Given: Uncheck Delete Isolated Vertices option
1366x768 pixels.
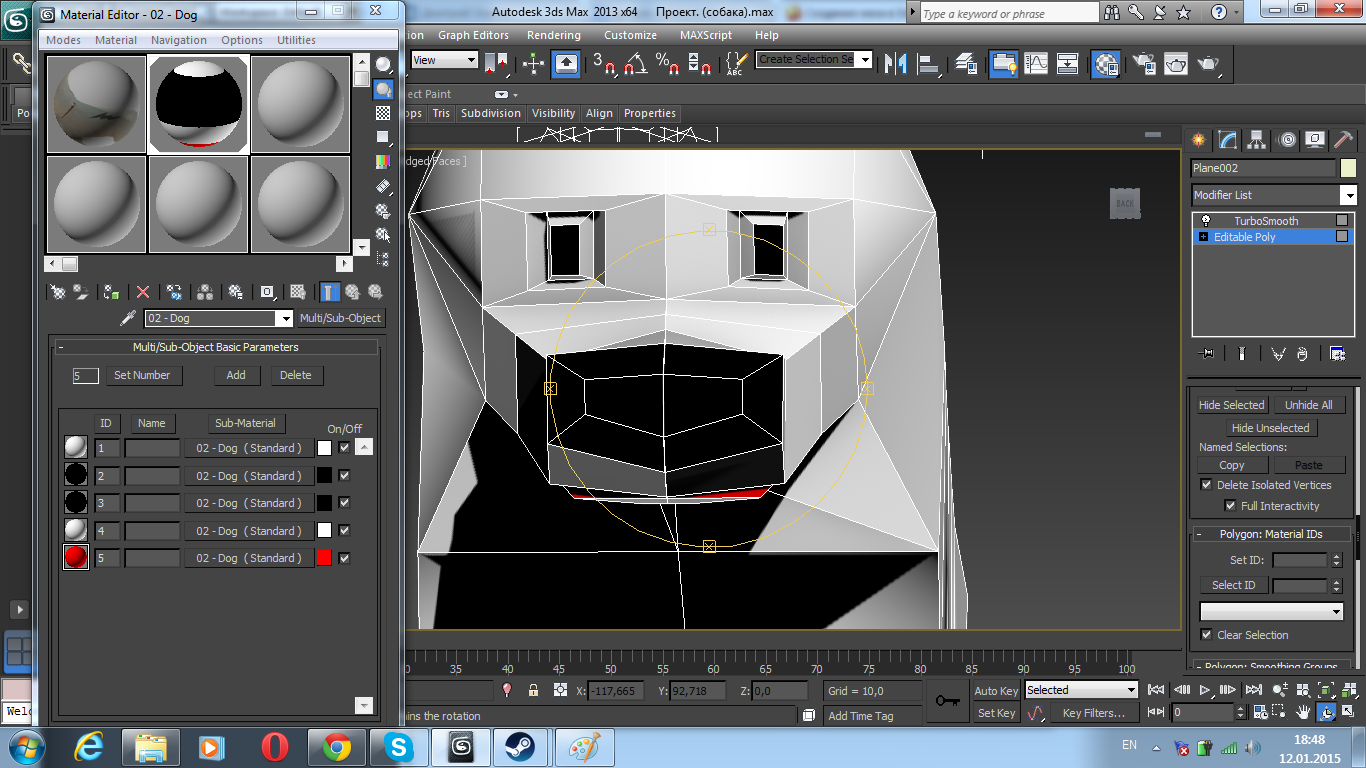Looking at the screenshot, I should [1206, 485].
